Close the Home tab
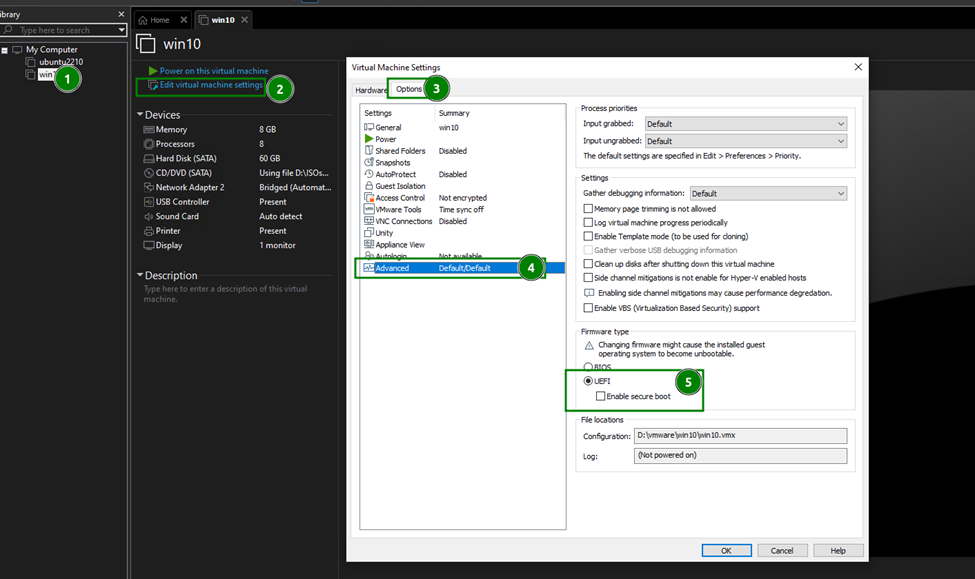Screen dimensions: 975x579 pos(184,20)
